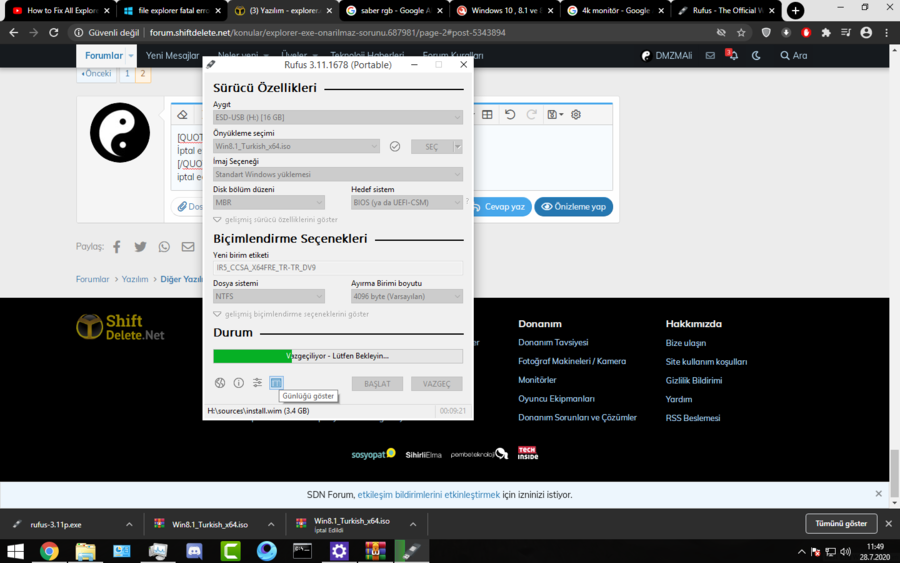Share via WhatsApp icon
This screenshot has width=900, height=563.
coord(164,247)
